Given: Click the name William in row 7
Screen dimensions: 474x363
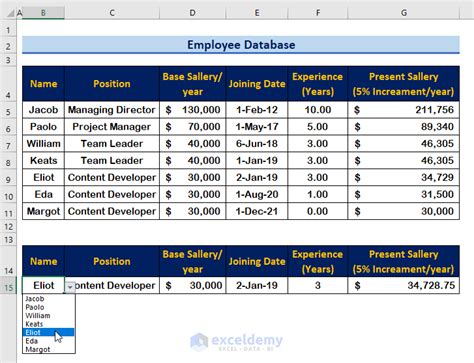Looking at the screenshot, I should pos(43,144).
